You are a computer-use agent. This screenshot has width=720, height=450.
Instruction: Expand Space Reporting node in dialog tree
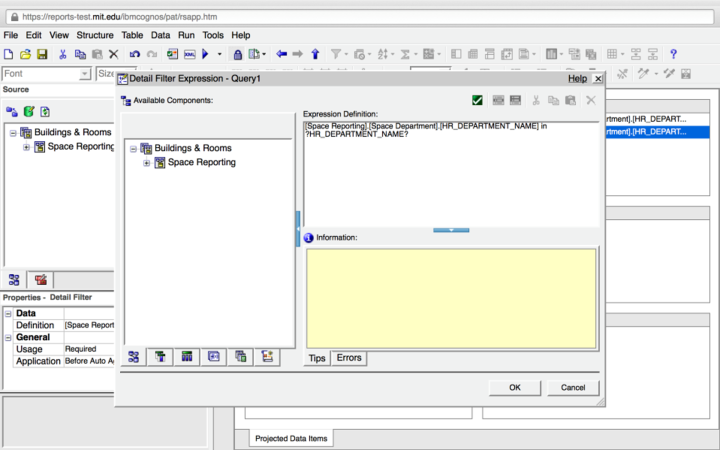click(x=147, y=163)
